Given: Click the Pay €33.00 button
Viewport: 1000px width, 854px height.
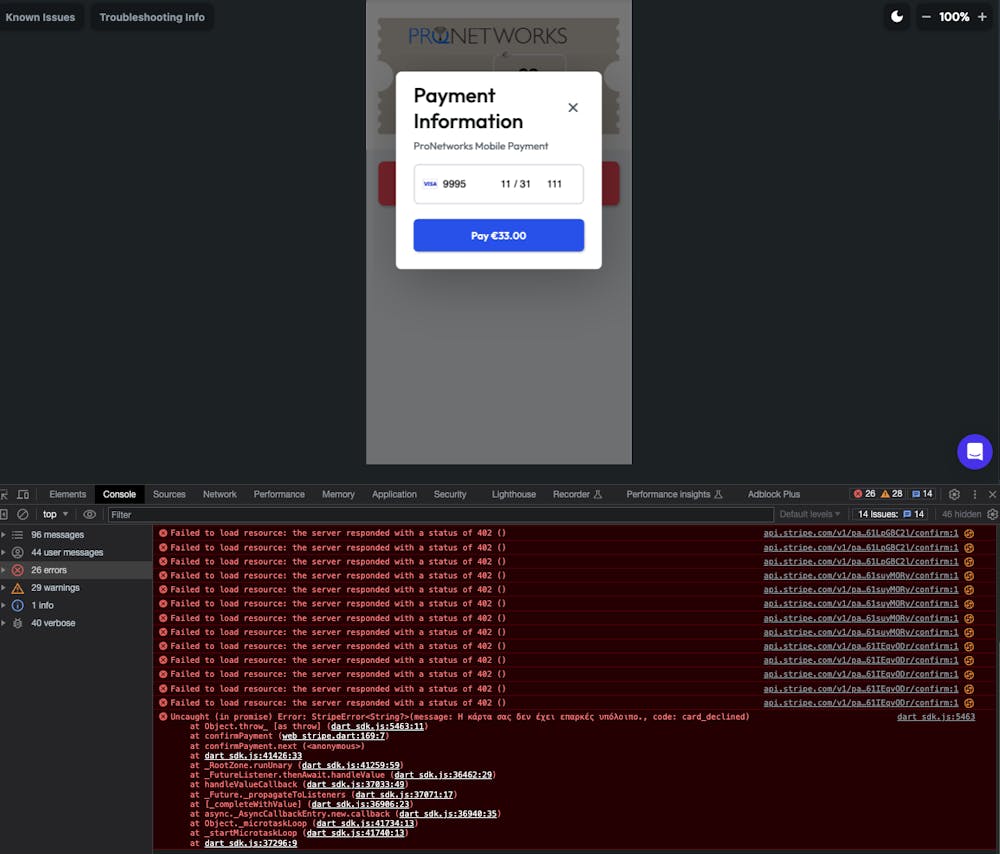Looking at the screenshot, I should [x=498, y=235].
